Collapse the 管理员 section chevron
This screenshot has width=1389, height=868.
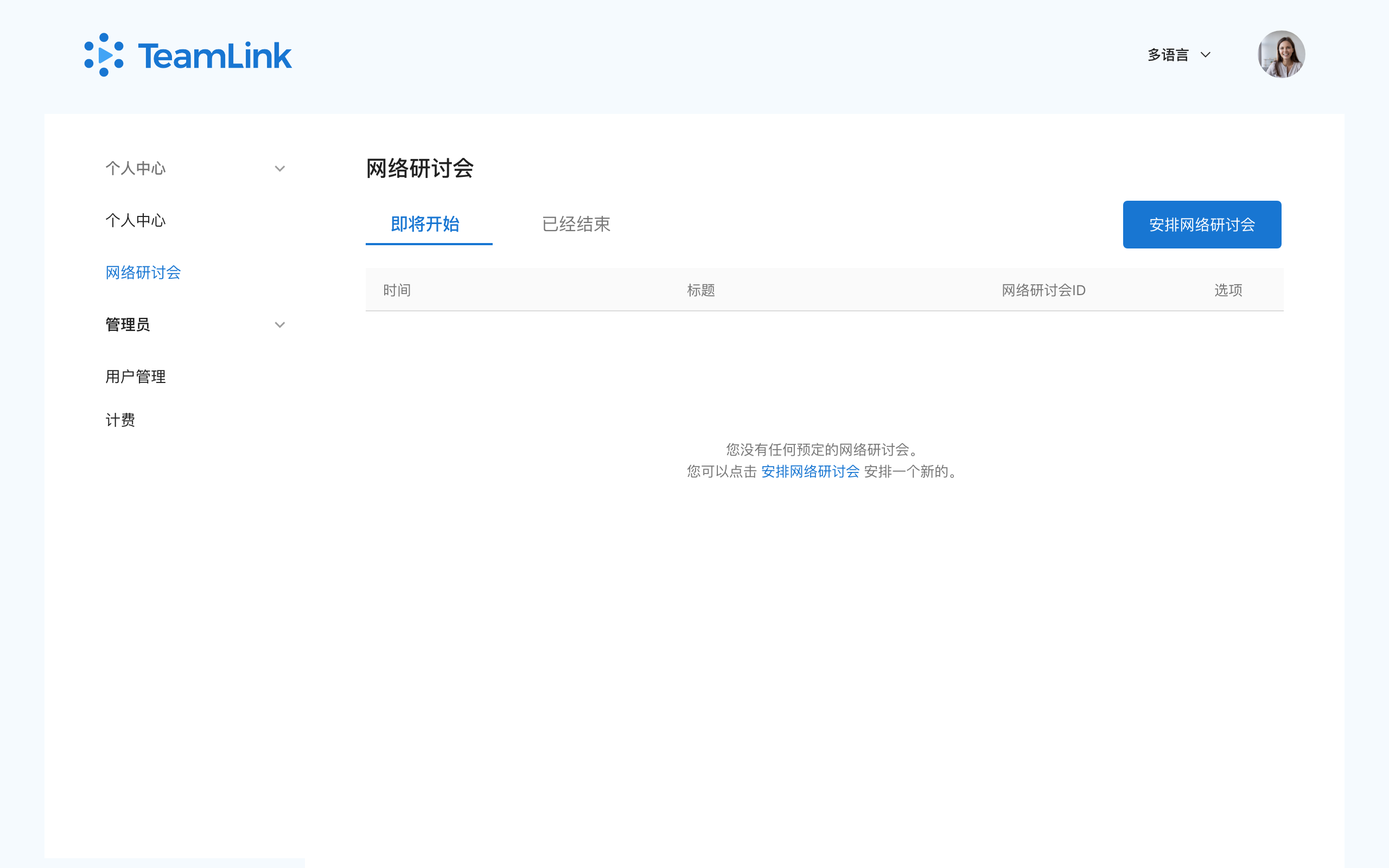[279, 325]
